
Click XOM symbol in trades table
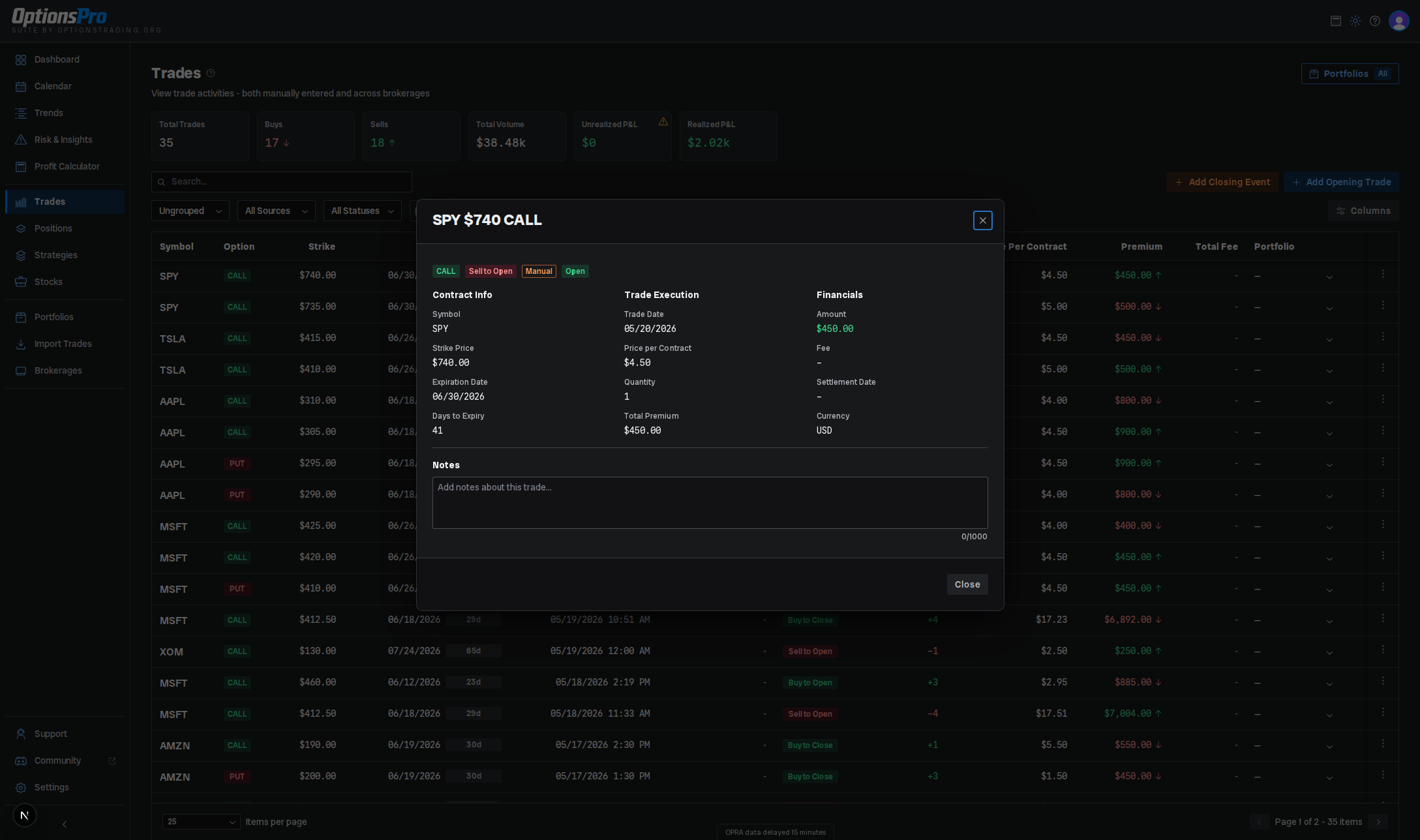[x=172, y=652]
